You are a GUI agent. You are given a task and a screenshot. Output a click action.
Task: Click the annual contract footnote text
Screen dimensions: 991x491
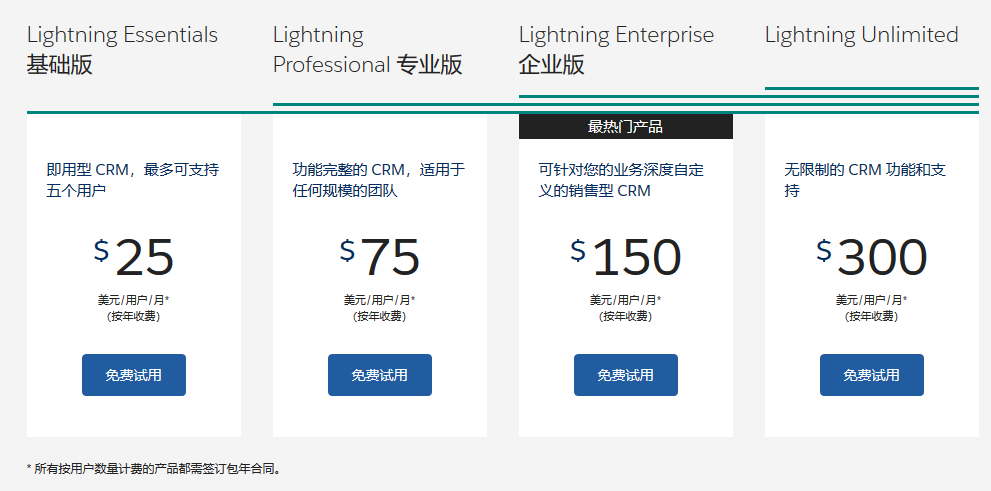153,468
